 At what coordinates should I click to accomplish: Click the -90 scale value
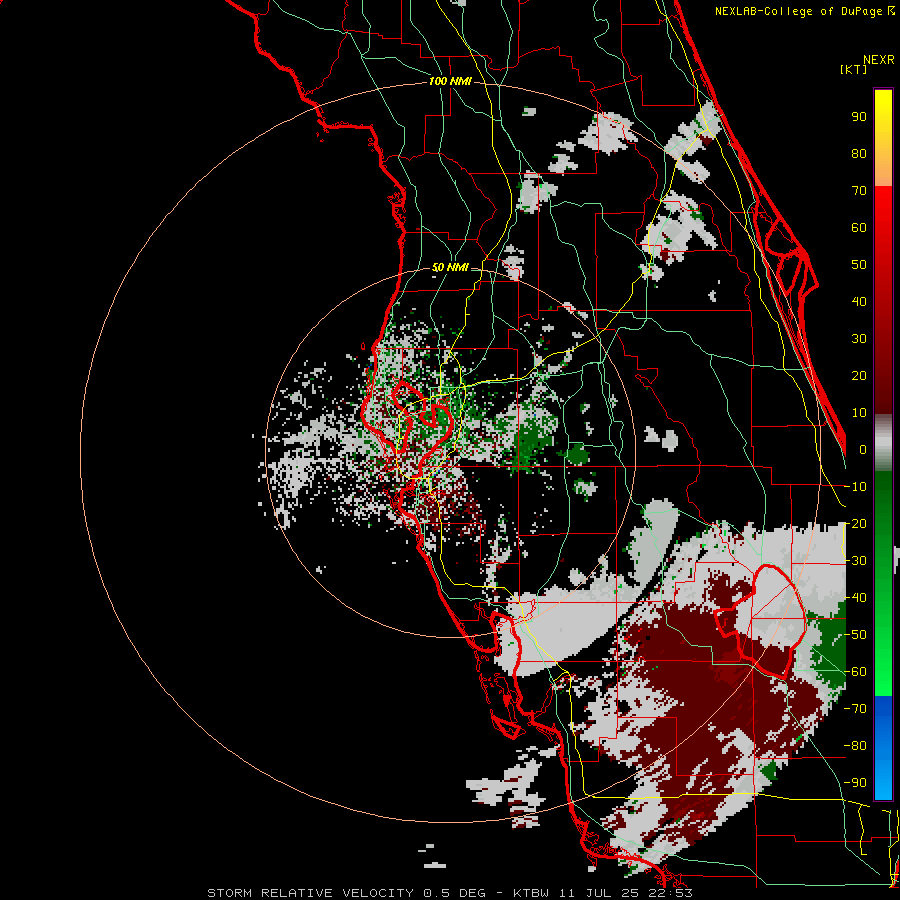click(855, 783)
